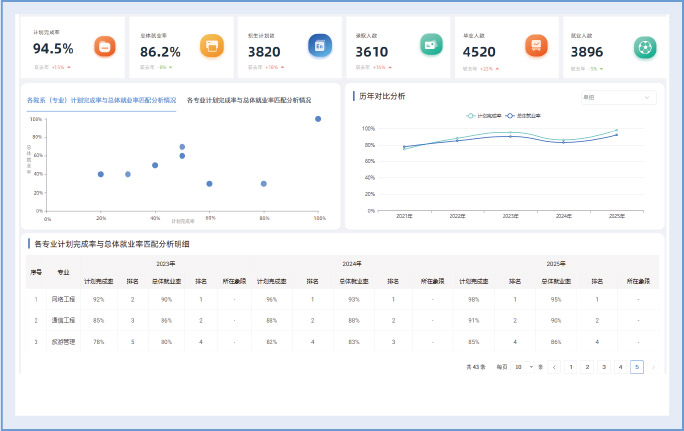Click the yellow 总体就业率 card icon
The height and width of the screenshot is (431, 684).
point(211,46)
